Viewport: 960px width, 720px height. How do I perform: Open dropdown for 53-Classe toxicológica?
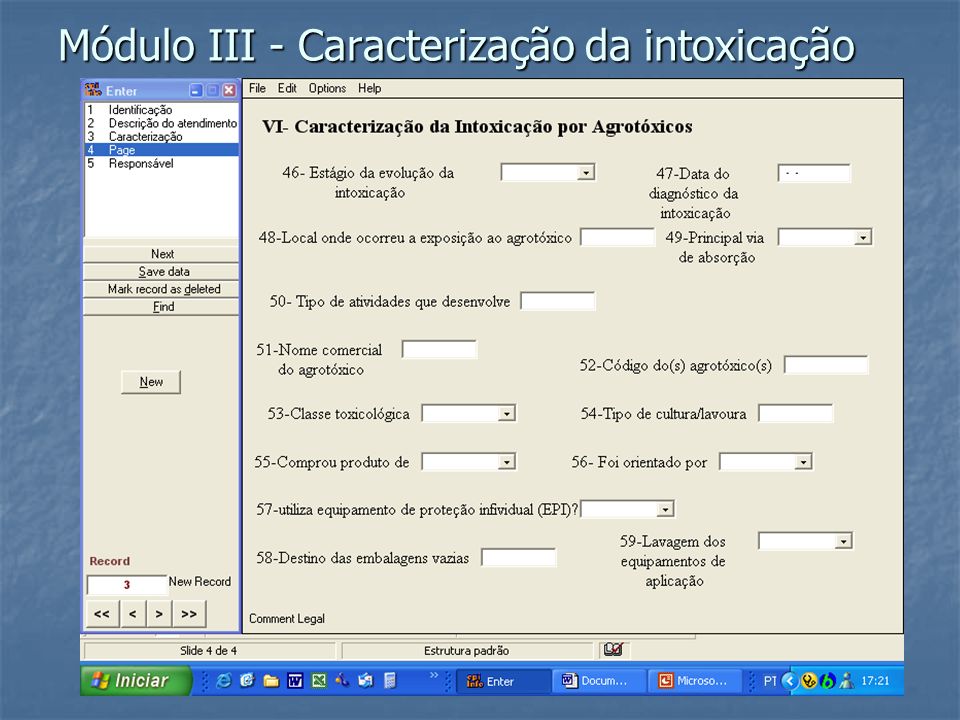click(506, 414)
